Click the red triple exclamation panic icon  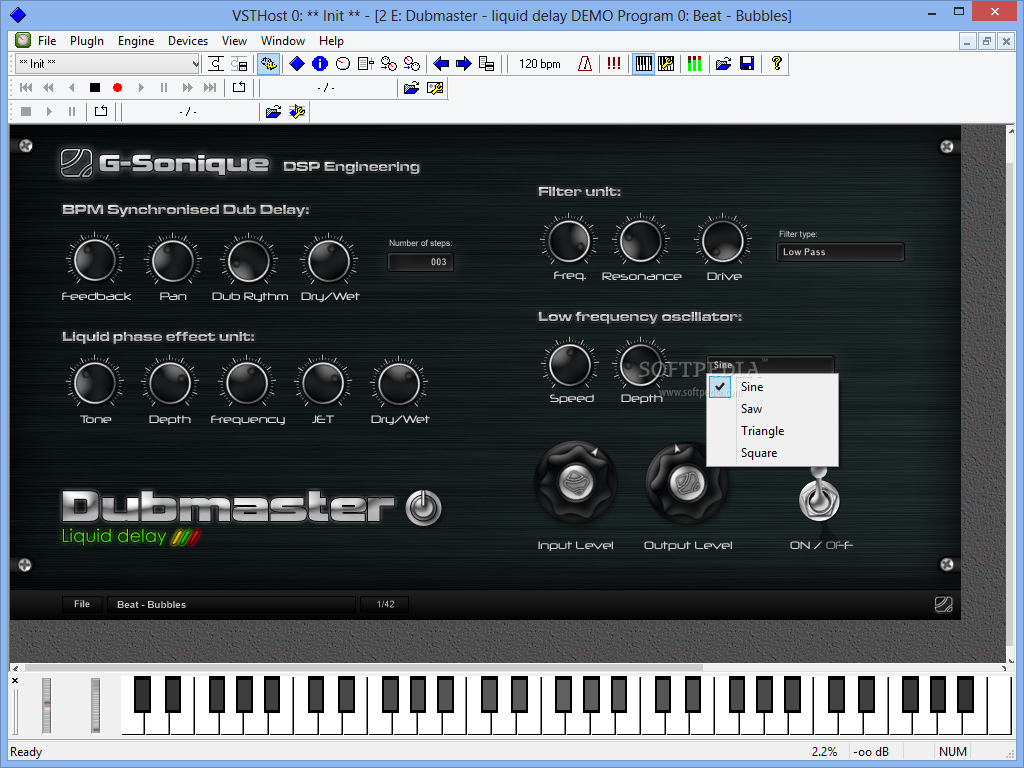click(614, 63)
